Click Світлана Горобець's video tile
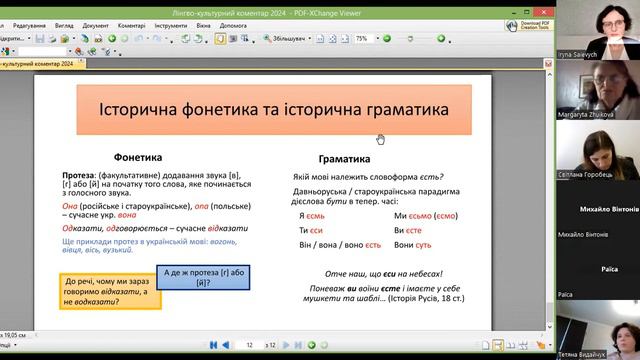The width and height of the screenshot is (640, 360). [x=598, y=150]
